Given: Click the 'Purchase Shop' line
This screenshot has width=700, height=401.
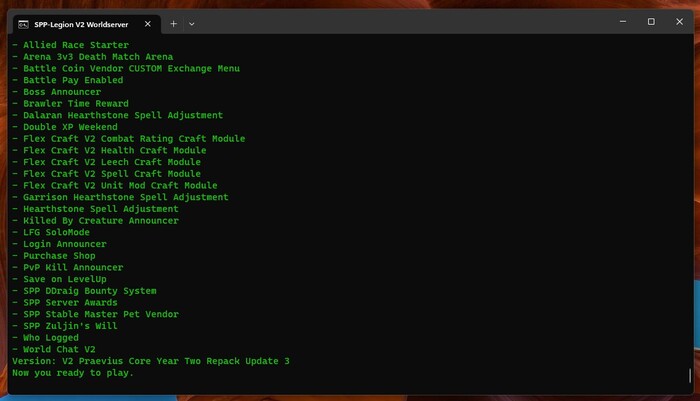Looking at the screenshot, I should [54, 256].
